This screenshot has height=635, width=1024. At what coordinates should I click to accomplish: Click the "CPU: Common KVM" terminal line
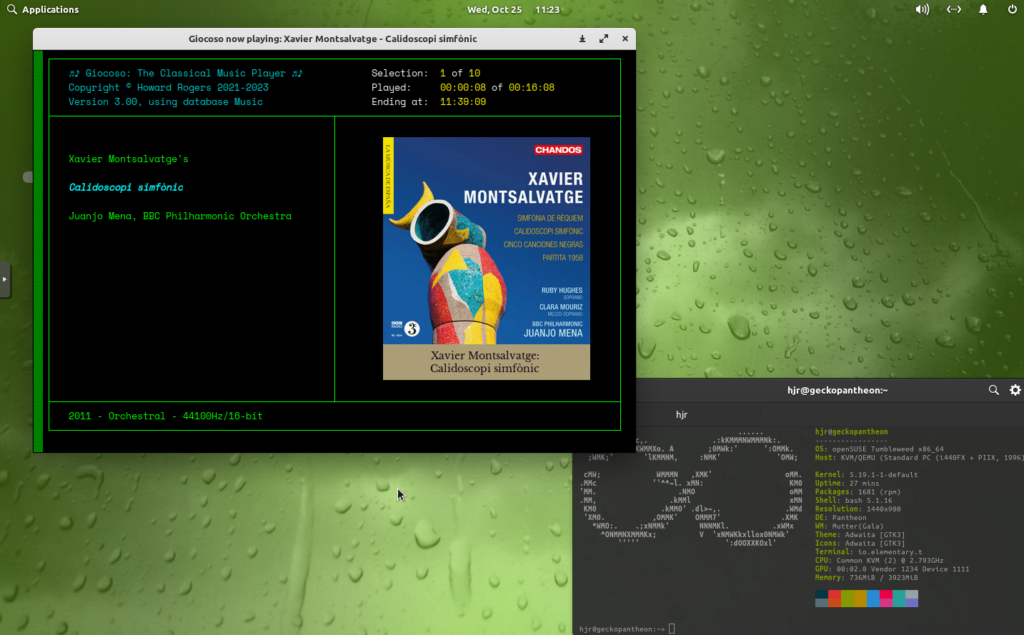(879, 561)
